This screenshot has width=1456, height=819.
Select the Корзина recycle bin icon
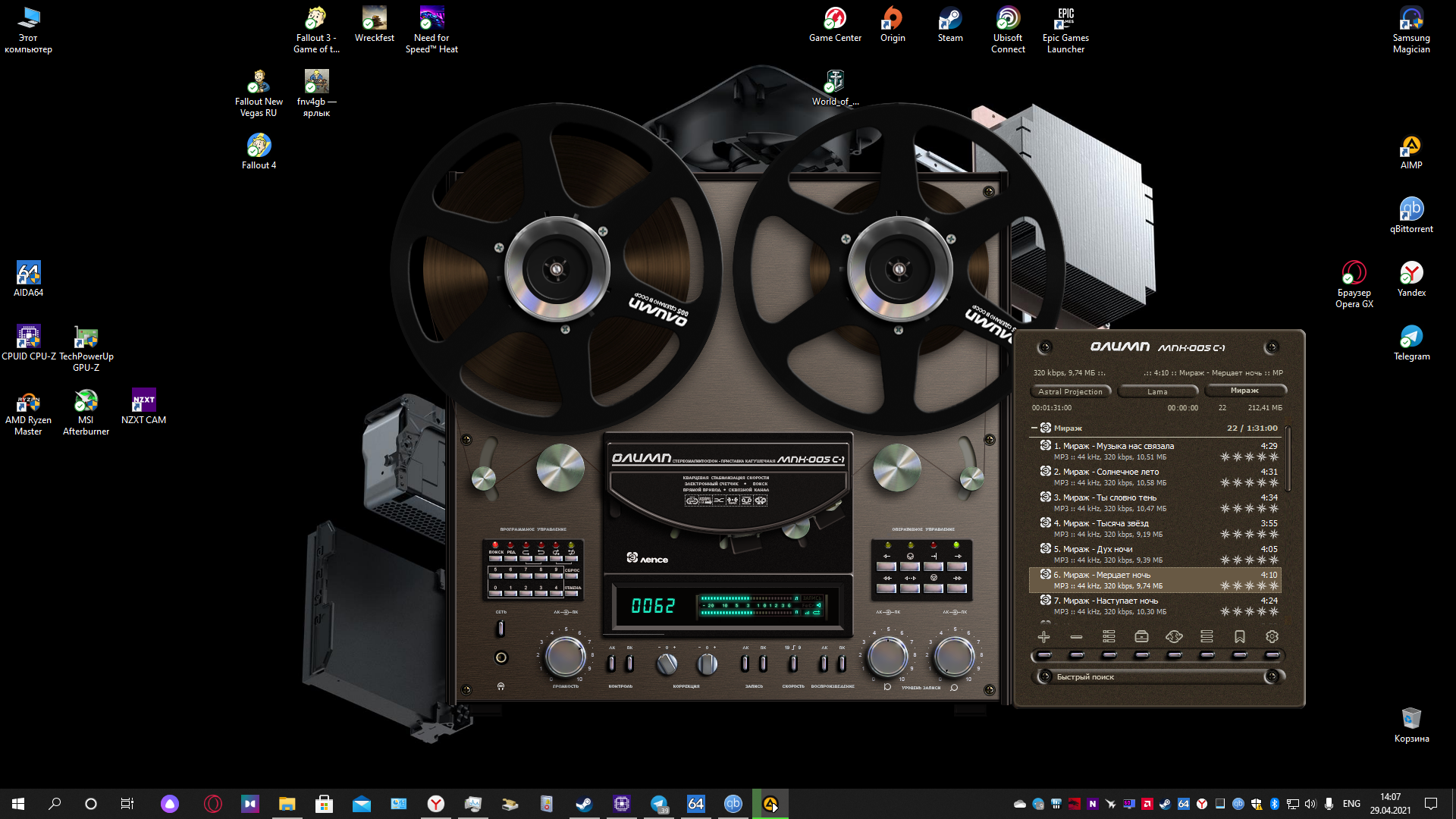click(1411, 725)
